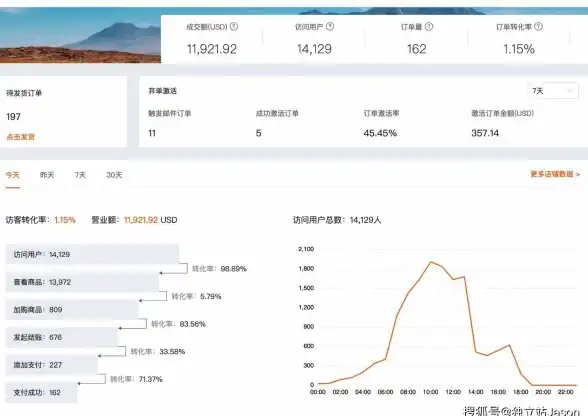588x416 pixels.
Task: Click the 激活订单金额 value 357.14
Action: click(485, 133)
